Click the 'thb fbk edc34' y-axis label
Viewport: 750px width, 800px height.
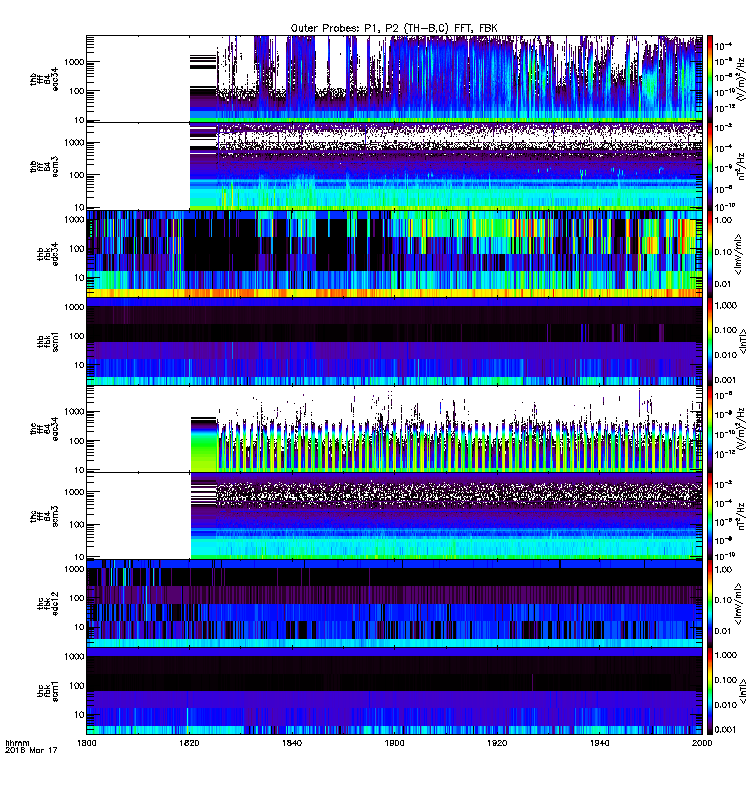tap(48, 254)
